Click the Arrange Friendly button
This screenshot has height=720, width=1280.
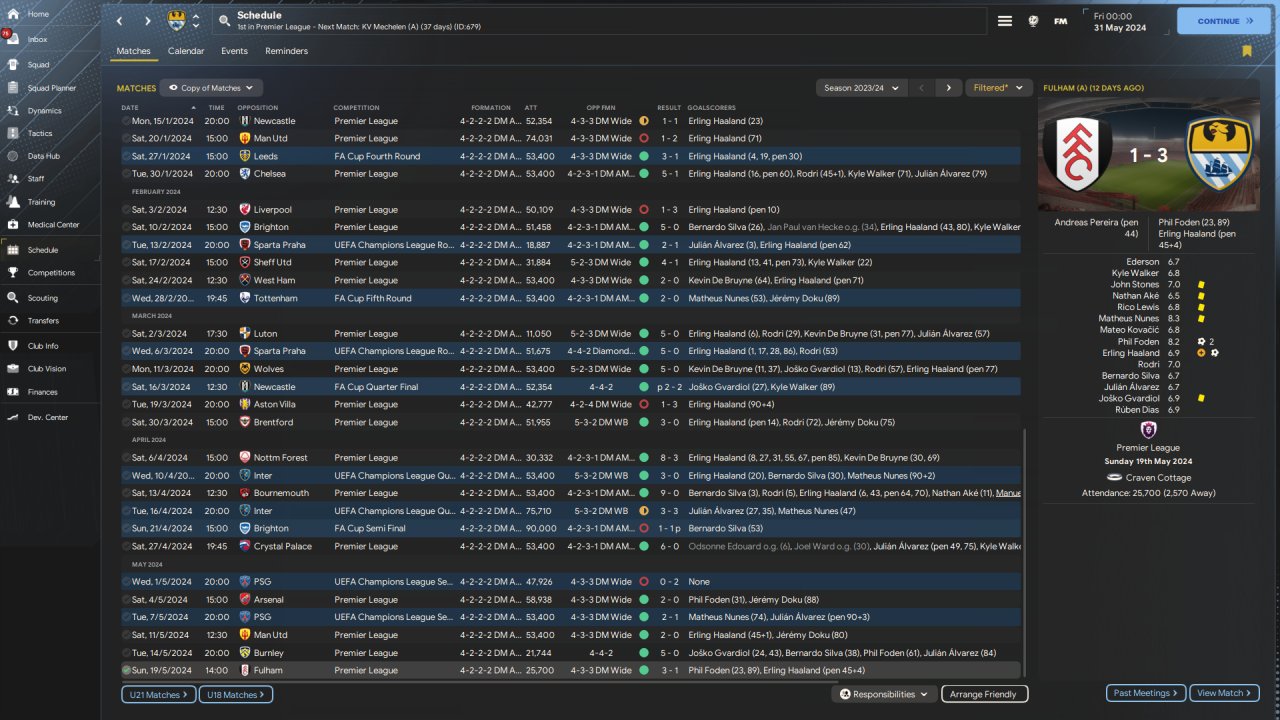(x=984, y=694)
